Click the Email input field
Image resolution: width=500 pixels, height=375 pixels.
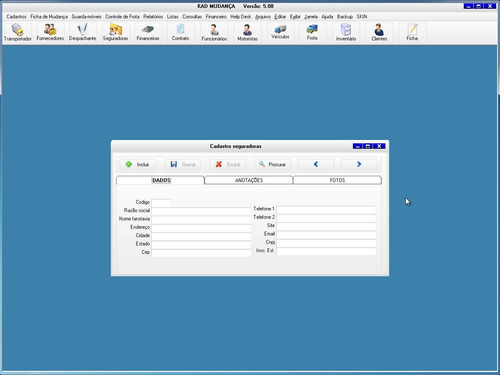[x=326, y=234]
